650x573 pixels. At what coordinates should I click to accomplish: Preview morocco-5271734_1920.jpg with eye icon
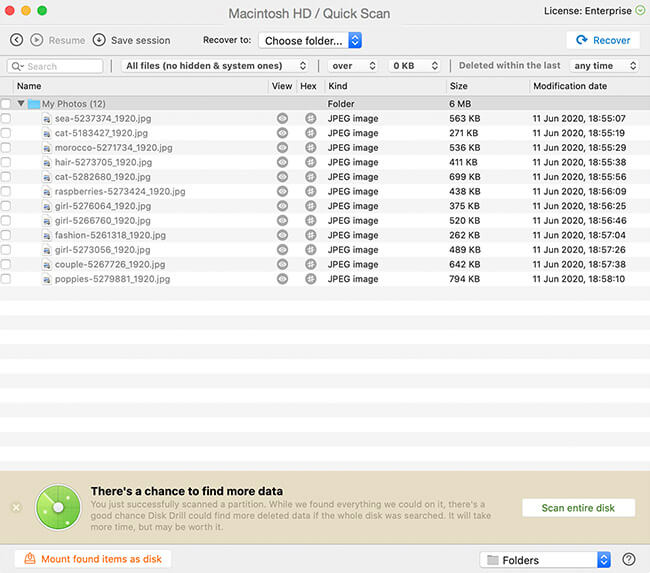click(x=282, y=148)
